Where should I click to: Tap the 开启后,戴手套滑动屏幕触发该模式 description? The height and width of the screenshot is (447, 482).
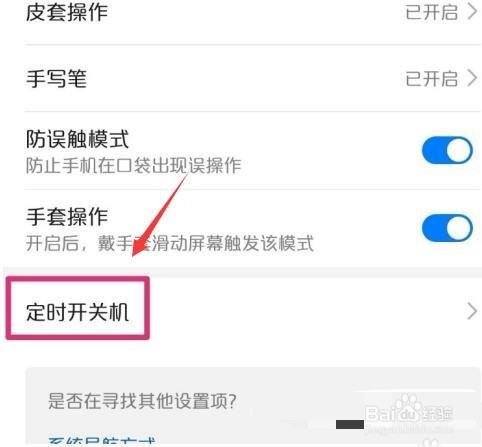tap(170, 243)
